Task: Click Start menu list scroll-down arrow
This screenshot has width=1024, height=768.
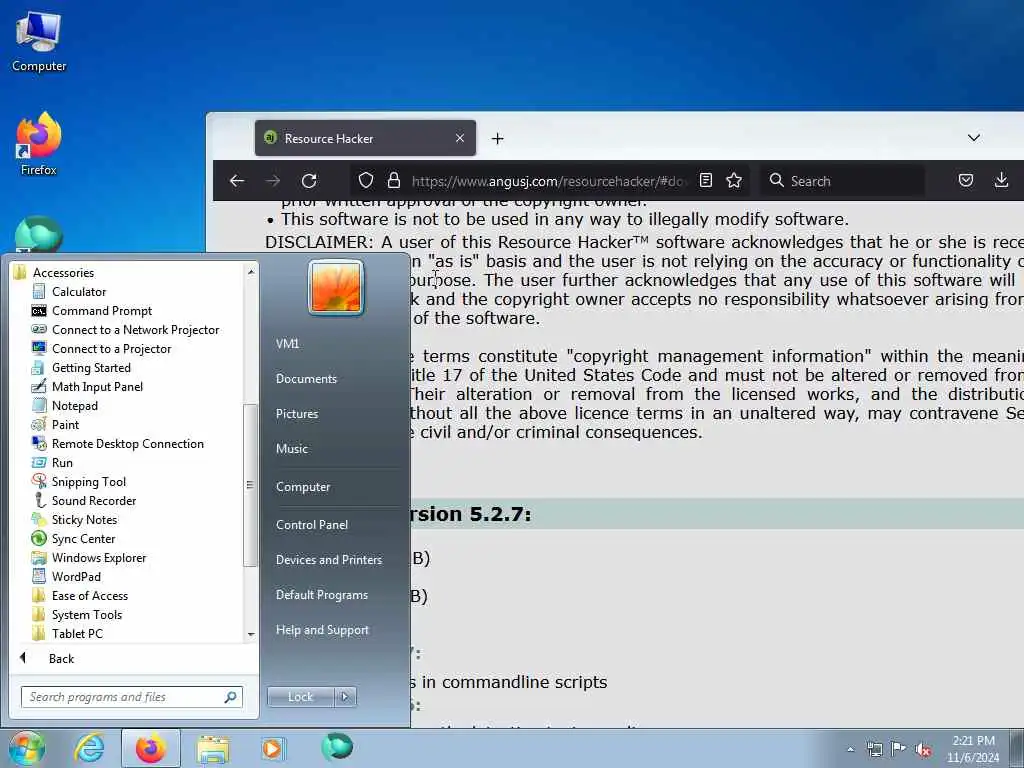Action: click(251, 634)
